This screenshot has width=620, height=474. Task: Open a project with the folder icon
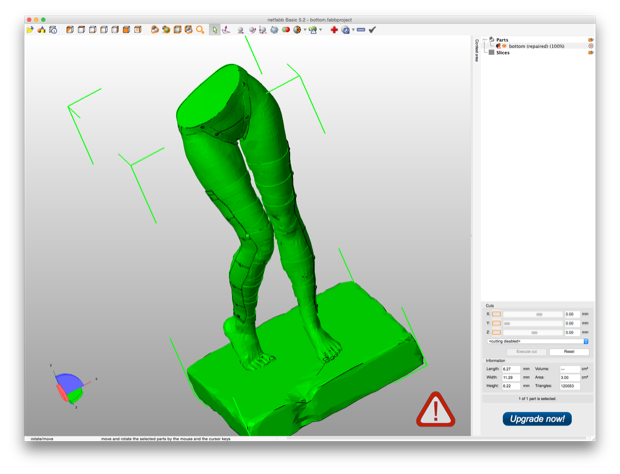coord(30,30)
